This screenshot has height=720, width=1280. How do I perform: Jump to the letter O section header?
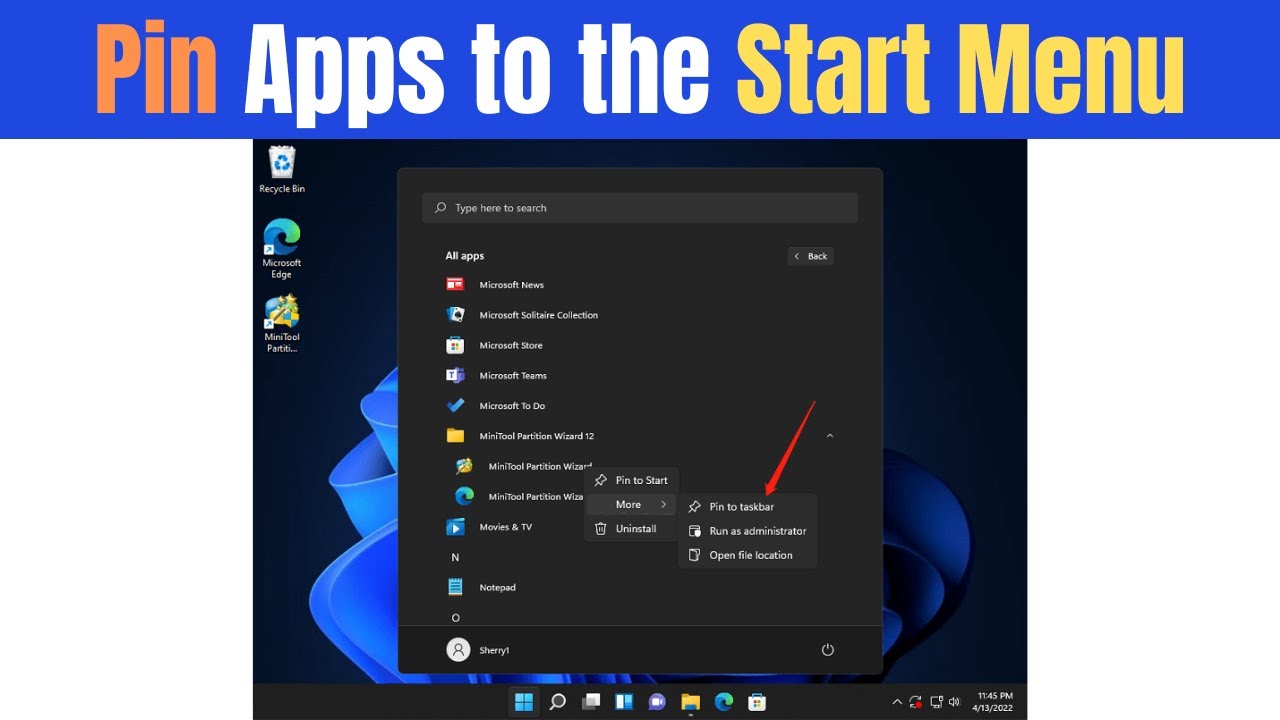[x=455, y=618]
